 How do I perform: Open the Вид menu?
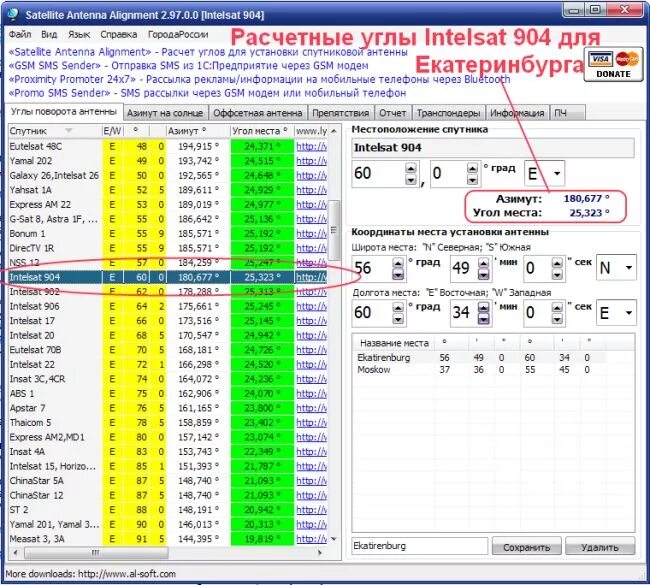pos(49,34)
